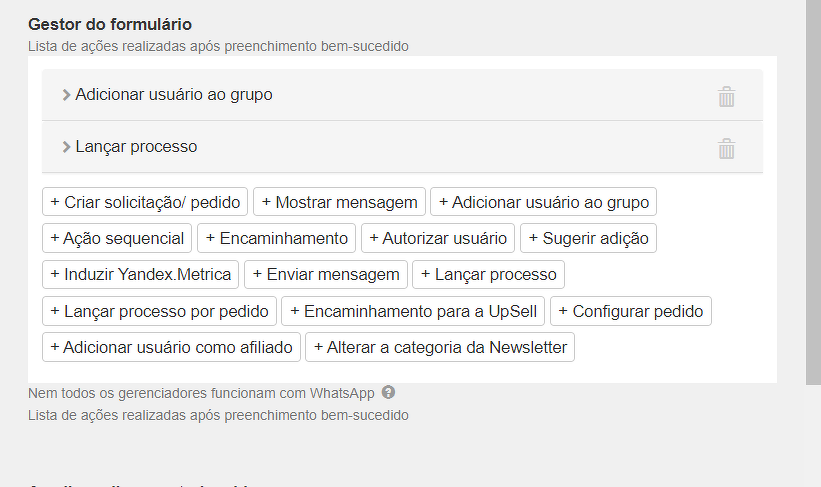Delete the 'Adicionar usuário ao grupo' action with trash icon
Viewport: 821px width, 487px height.
click(x=727, y=97)
